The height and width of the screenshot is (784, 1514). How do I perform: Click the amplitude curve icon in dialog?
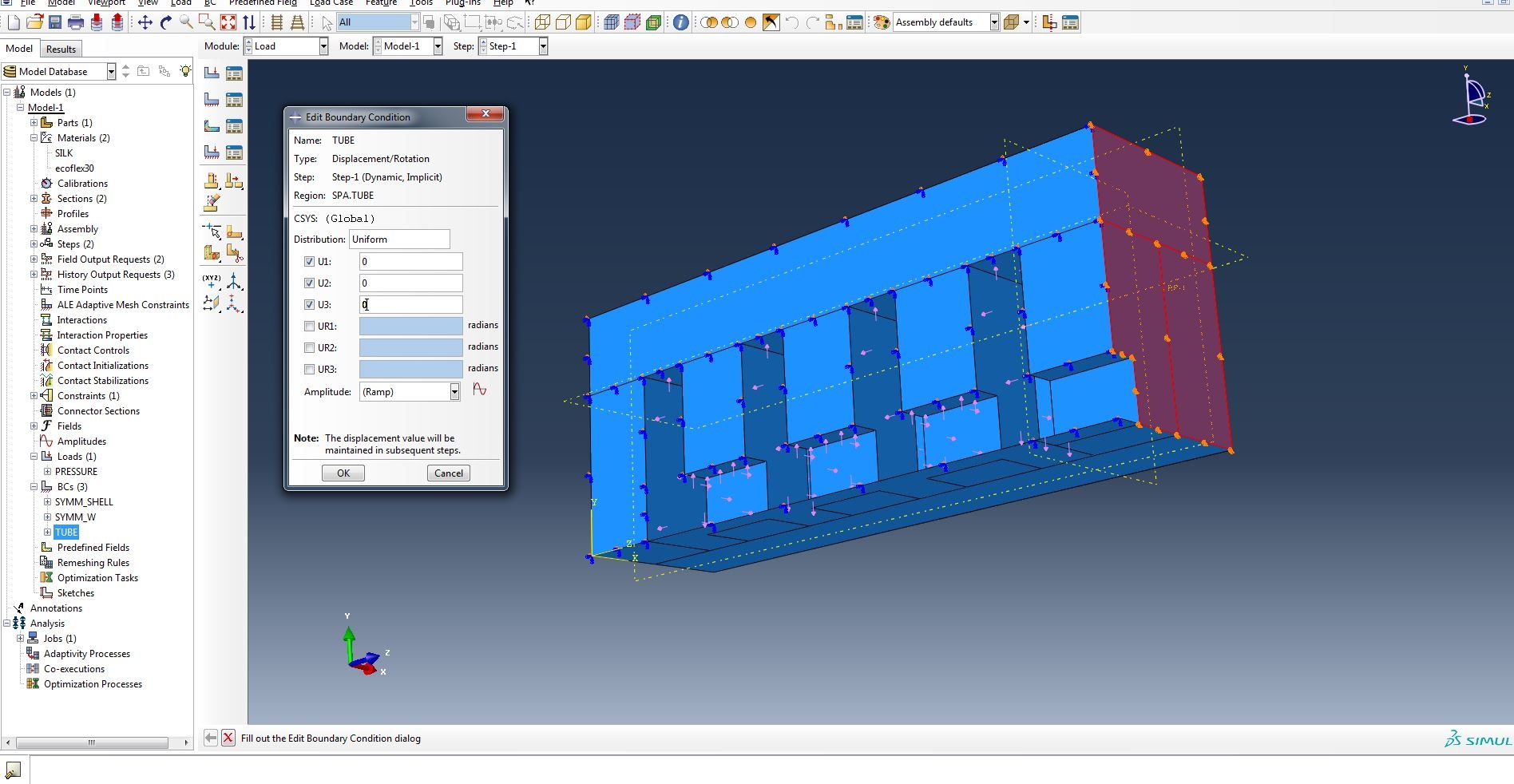pyautogui.click(x=480, y=390)
